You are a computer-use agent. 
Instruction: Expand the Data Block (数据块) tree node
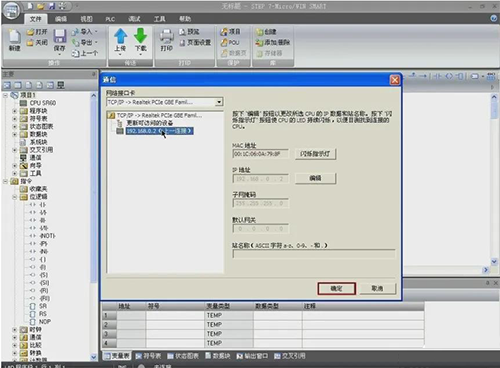pyautogui.click(x=14, y=134)
